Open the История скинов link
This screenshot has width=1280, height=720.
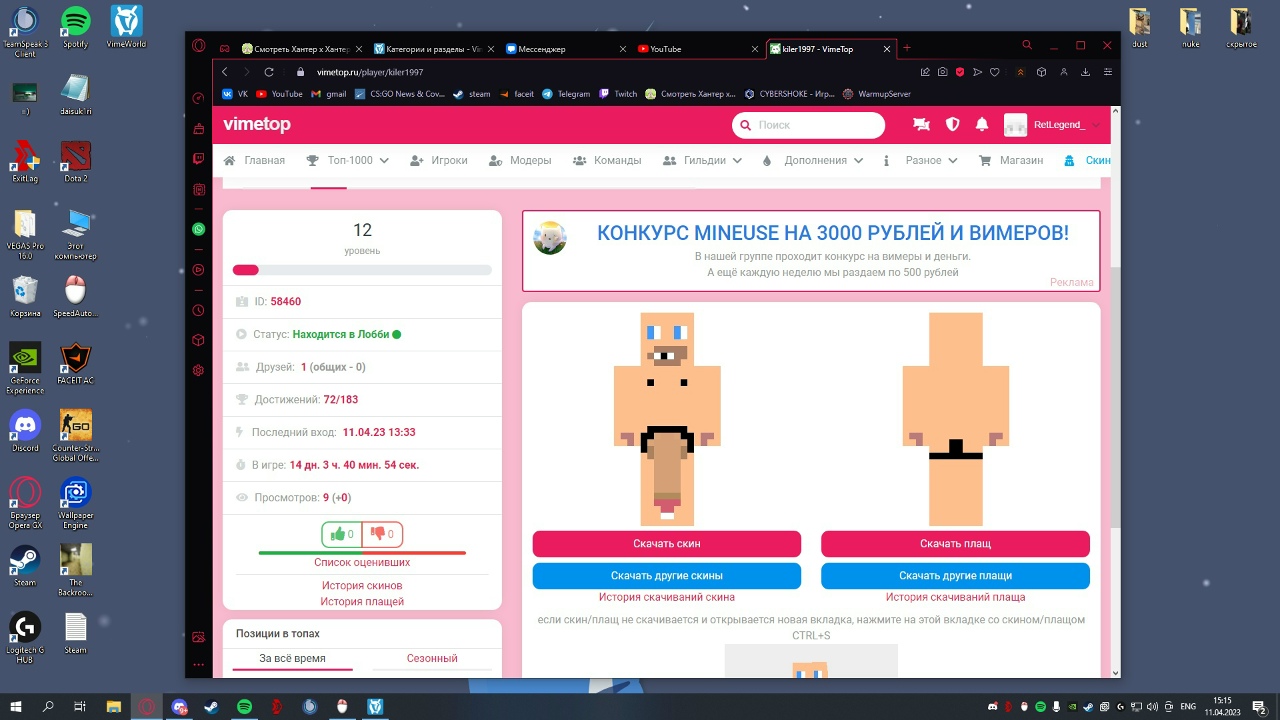point(361,585)
